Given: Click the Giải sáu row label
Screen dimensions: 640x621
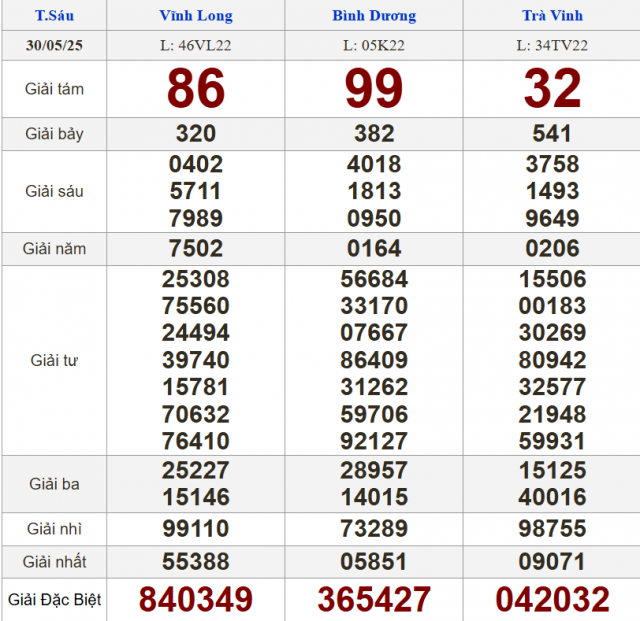Looking at the screenshot, I should [54, 191].
